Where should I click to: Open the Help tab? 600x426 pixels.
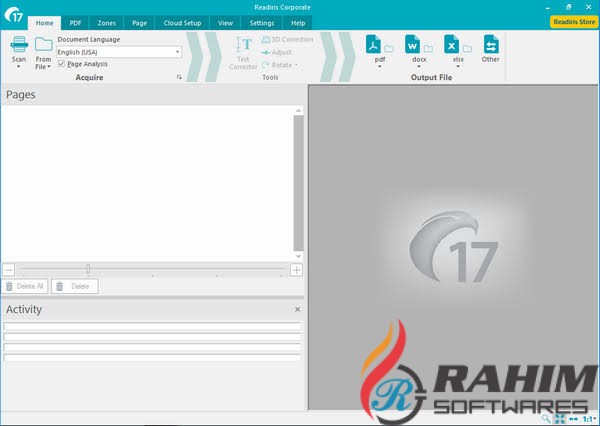[298, 23]
